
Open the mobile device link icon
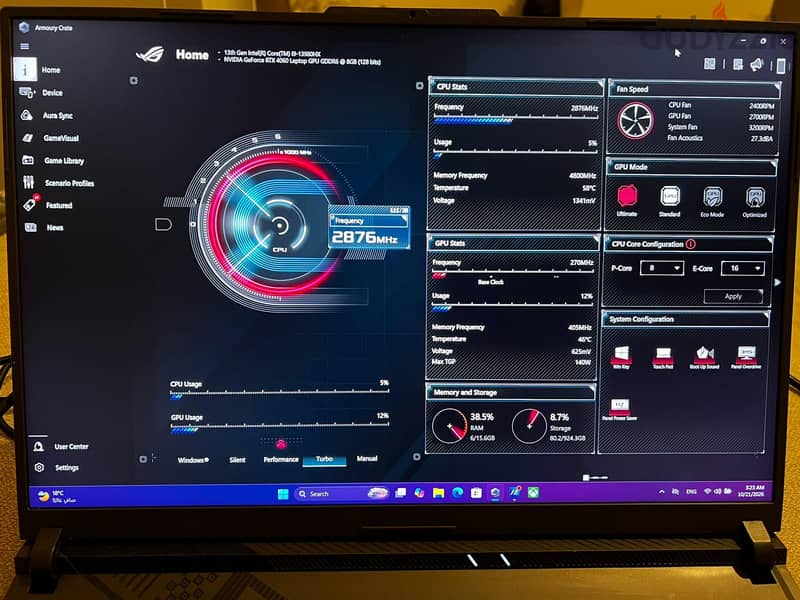tap(781, 66)
